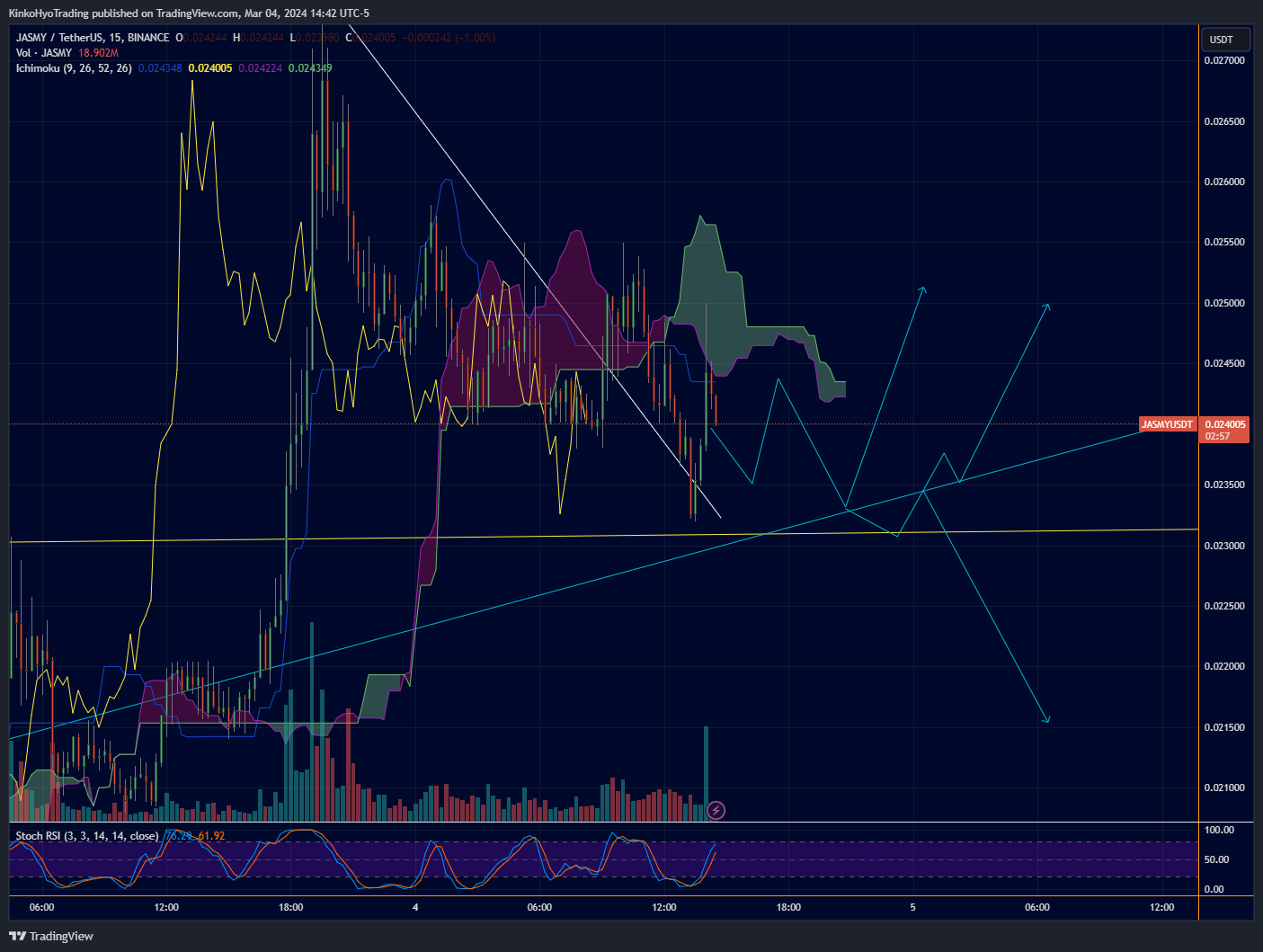Click date label 5 on time axis

pos(912,907)
